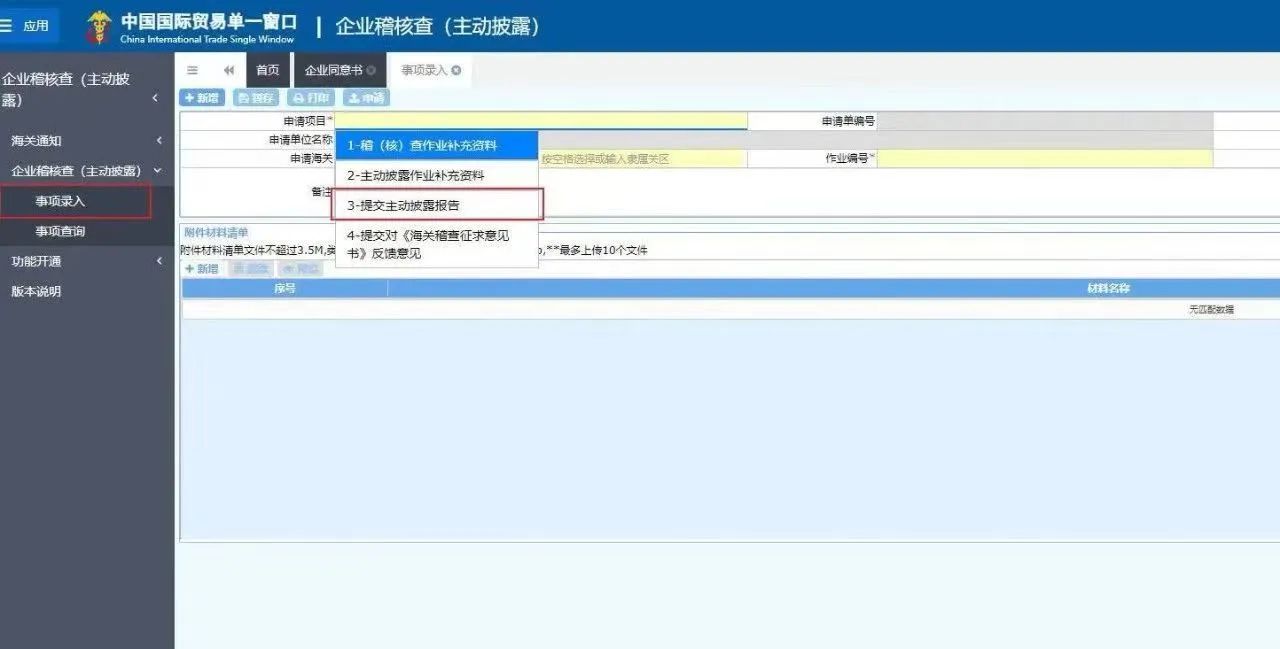
Task: Click the 打印 print button
Action: (x=311, y=98)
